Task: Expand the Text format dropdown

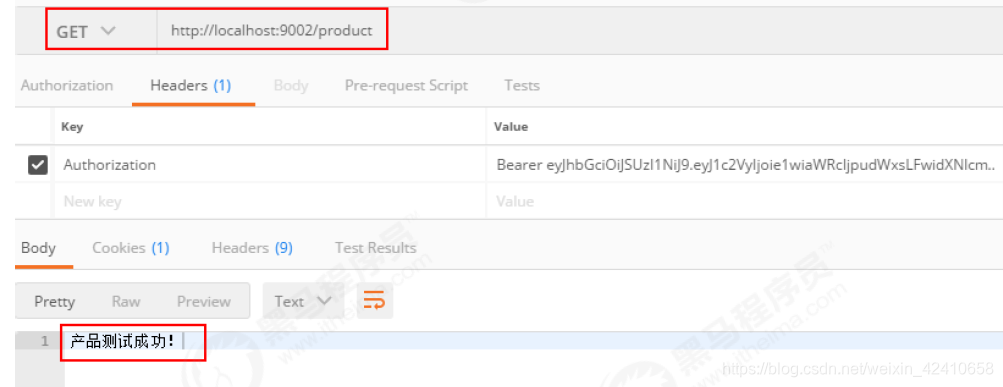Action: [x=303, y=301]
